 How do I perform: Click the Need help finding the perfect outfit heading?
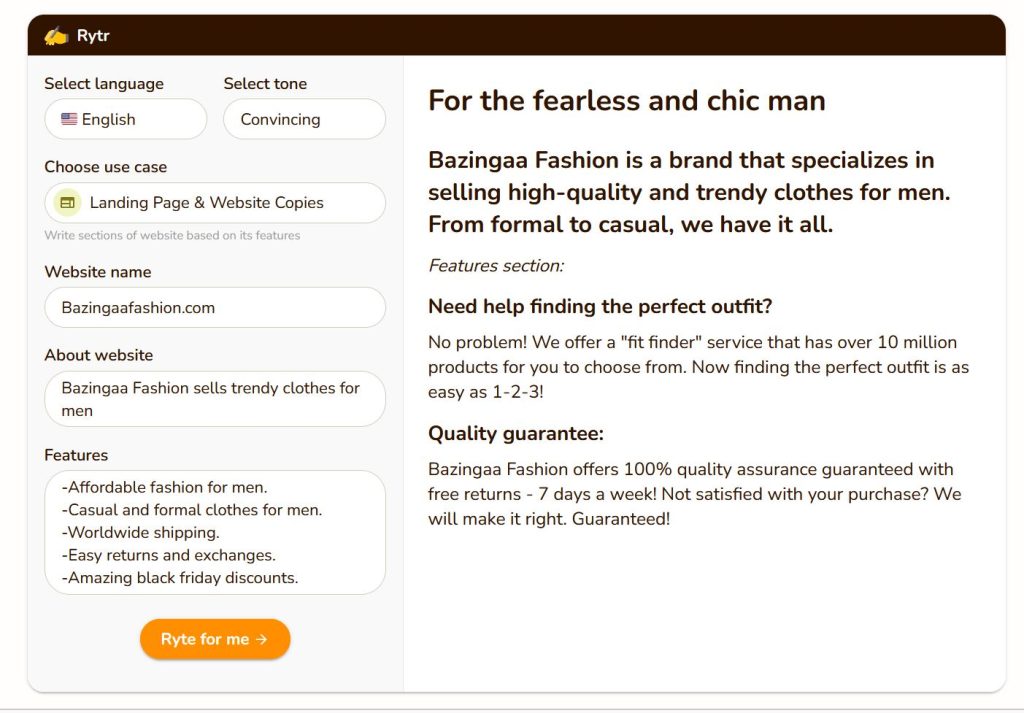600,306
